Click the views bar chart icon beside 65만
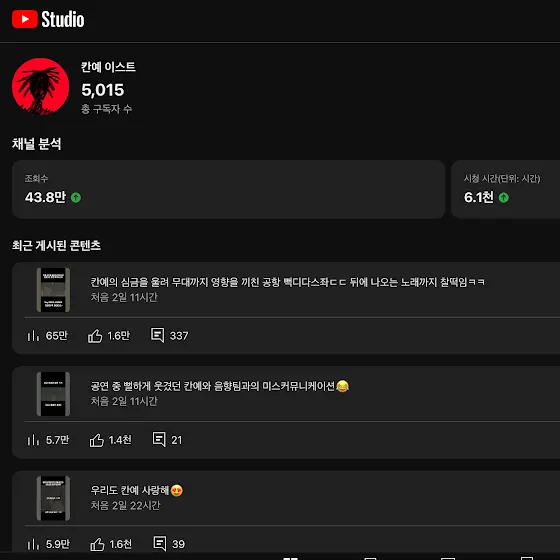This screenshot has height=560, width=560. pos(33,336)
